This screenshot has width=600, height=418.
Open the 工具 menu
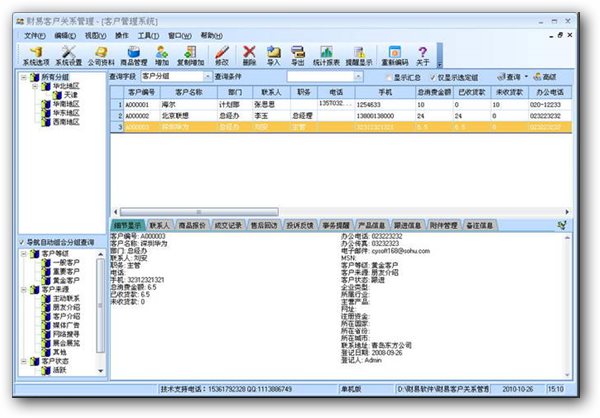pyautogui.click(x=148, y=36)
